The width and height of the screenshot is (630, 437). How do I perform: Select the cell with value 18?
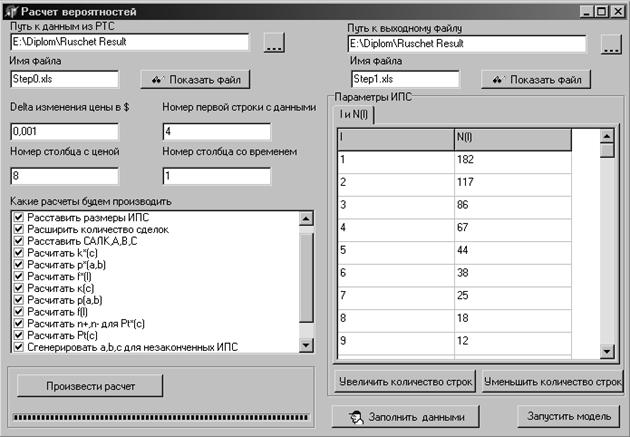pyautogui.click(x=513, y=321)
